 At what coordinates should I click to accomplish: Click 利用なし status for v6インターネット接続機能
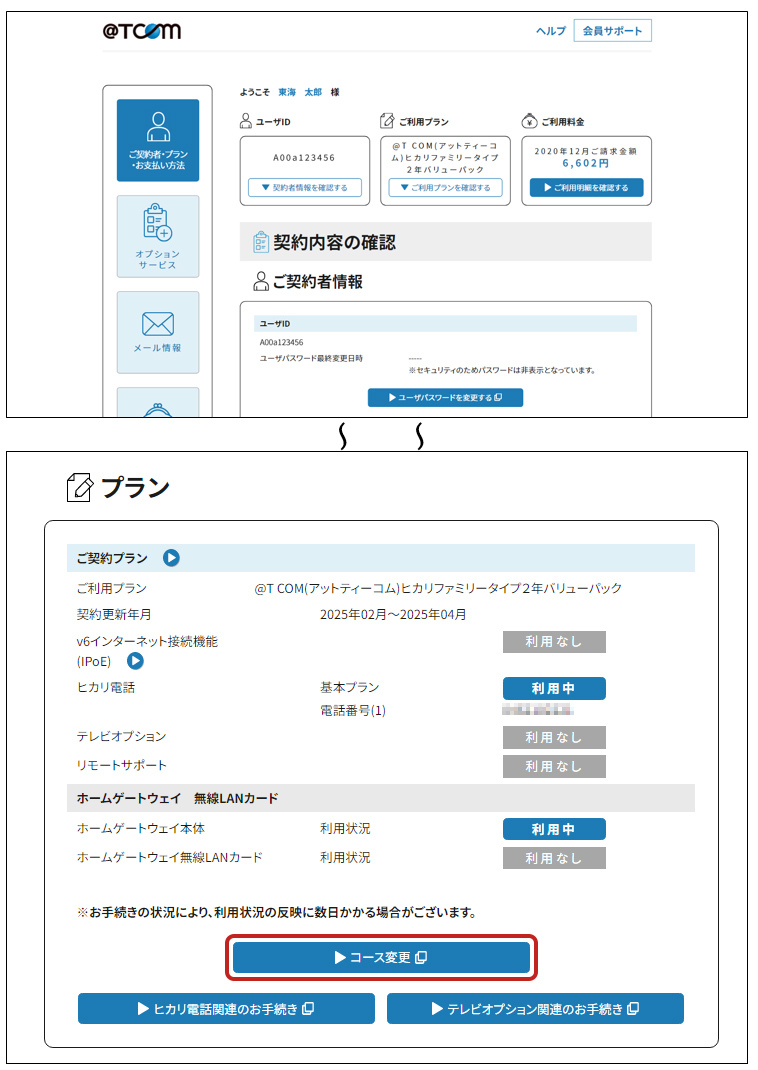pyautogui.click(x=554, y=642)
